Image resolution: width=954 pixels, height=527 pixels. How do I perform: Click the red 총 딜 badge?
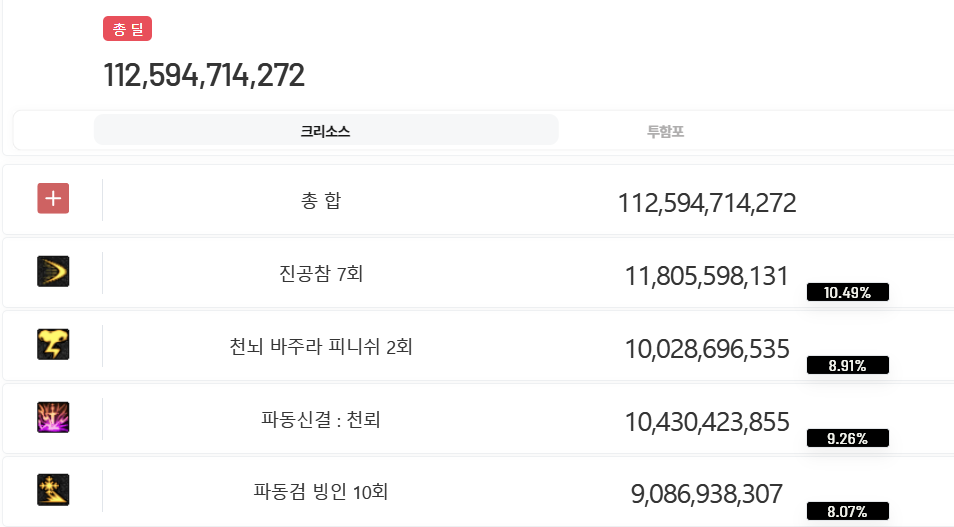(127, 29)
